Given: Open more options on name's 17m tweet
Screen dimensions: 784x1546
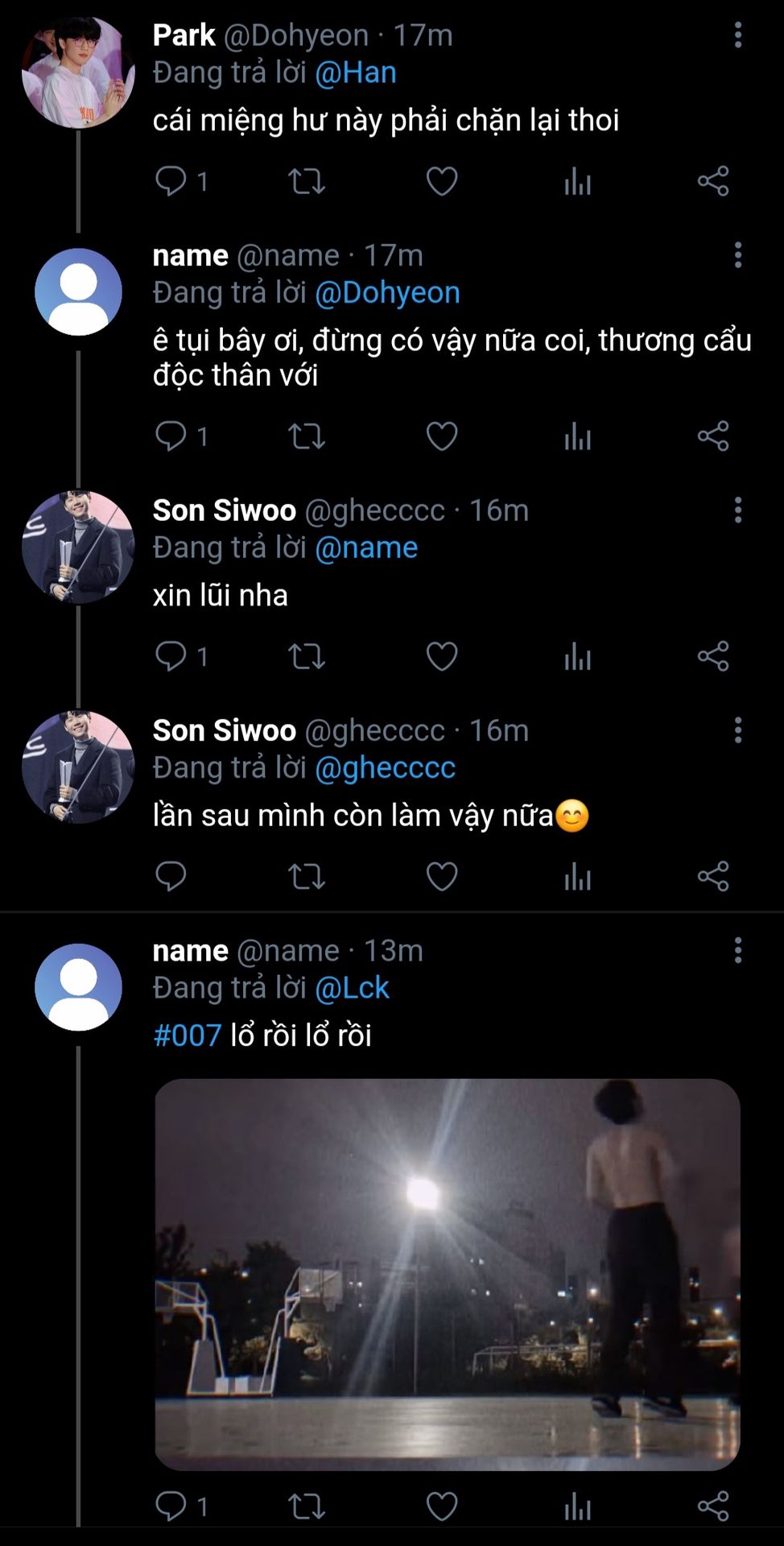Looking at the screenshot, I should pos(737,255).
